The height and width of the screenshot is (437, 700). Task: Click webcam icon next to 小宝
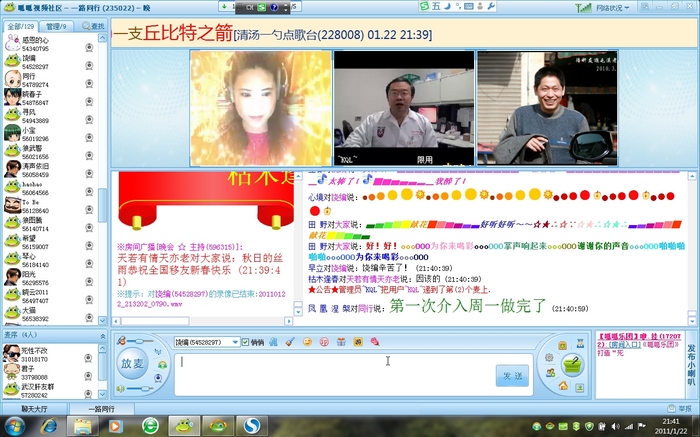pos(89,137)
